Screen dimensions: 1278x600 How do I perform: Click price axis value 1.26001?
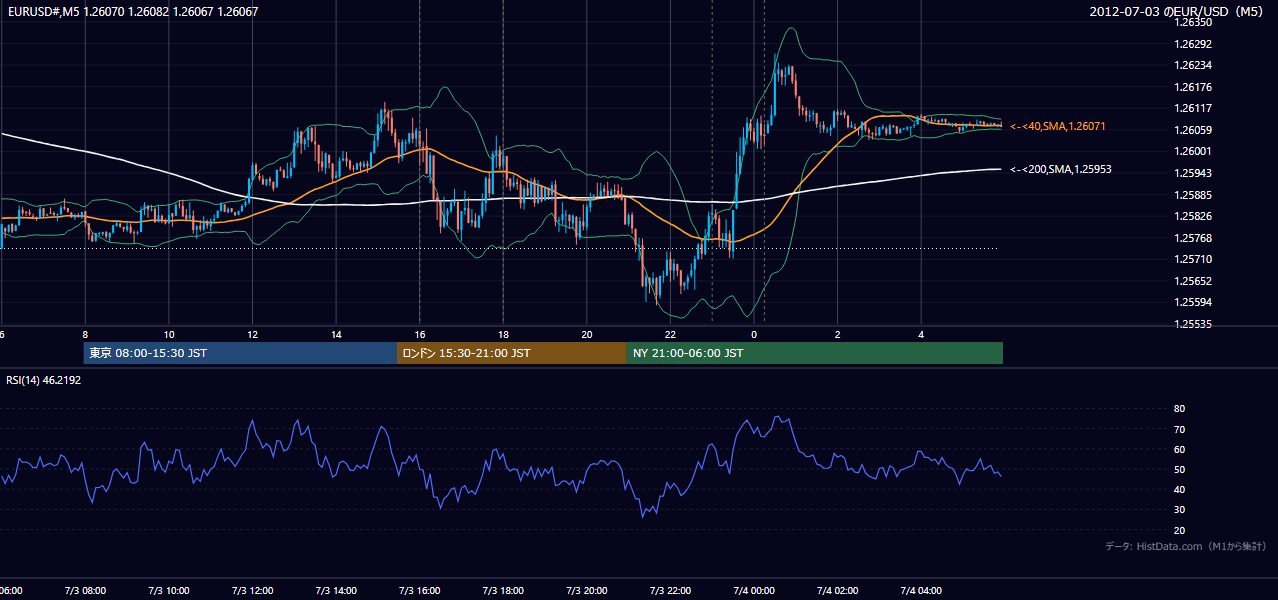[1193, 152]
